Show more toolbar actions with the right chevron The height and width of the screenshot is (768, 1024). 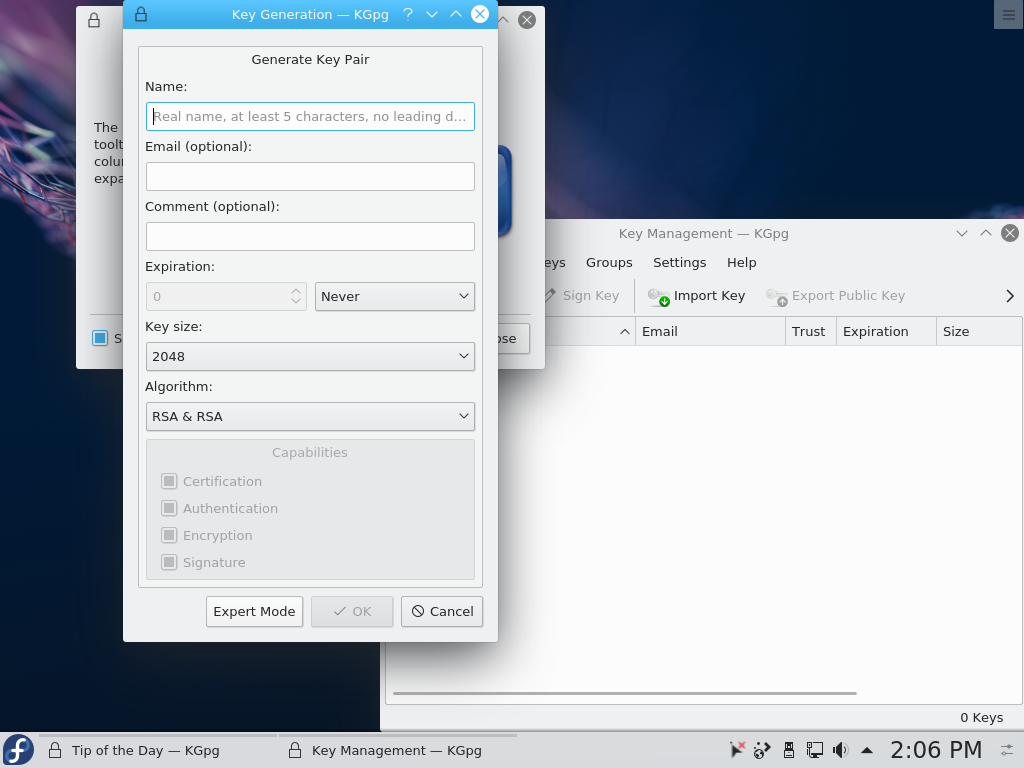tap(1010, 296)
